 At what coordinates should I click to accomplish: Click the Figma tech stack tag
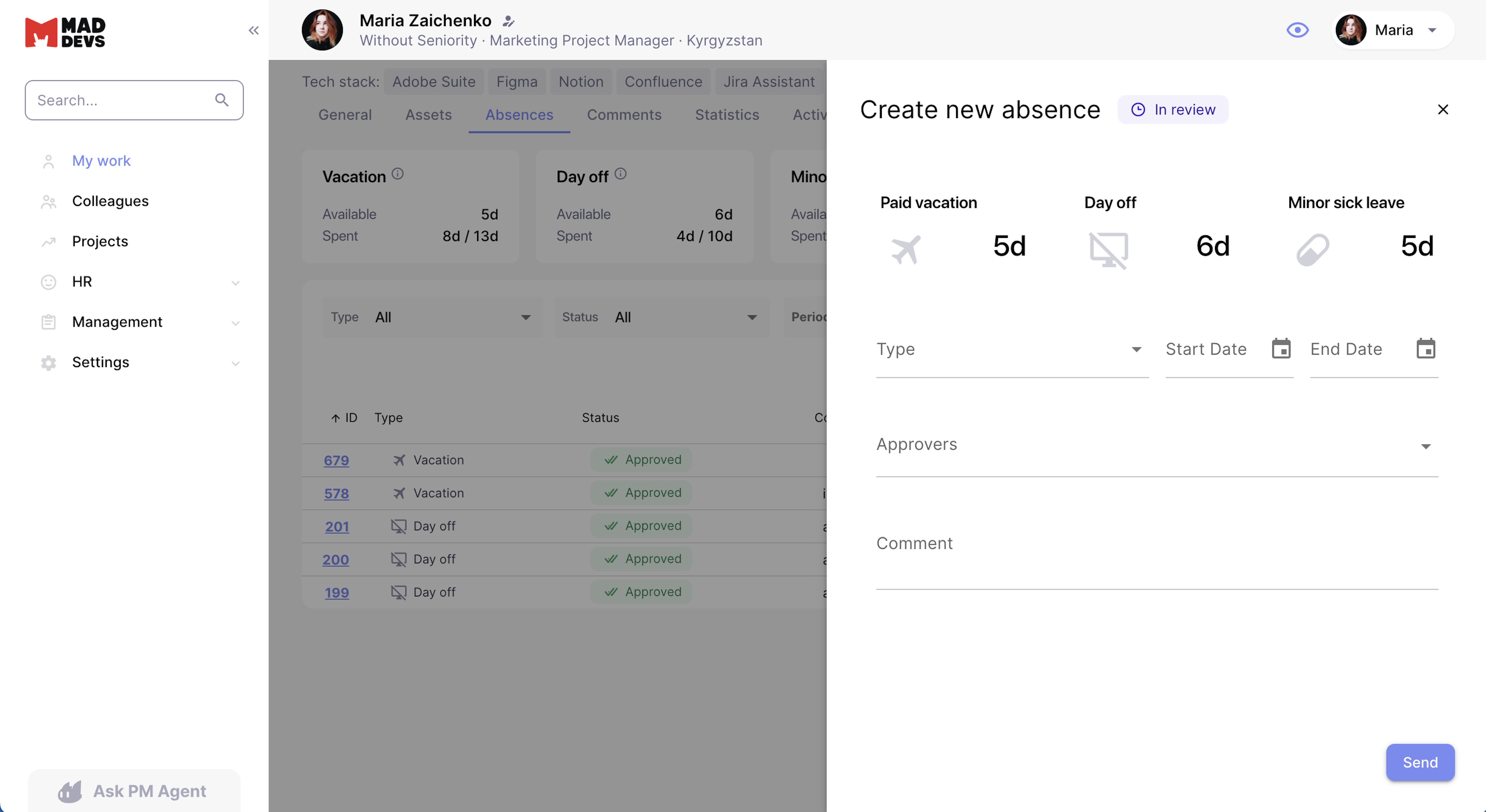click(x=517, y=82)
